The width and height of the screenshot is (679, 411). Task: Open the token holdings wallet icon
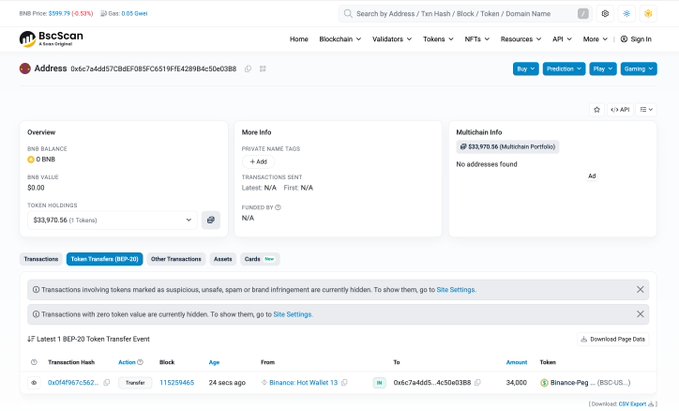pos(211,220)
